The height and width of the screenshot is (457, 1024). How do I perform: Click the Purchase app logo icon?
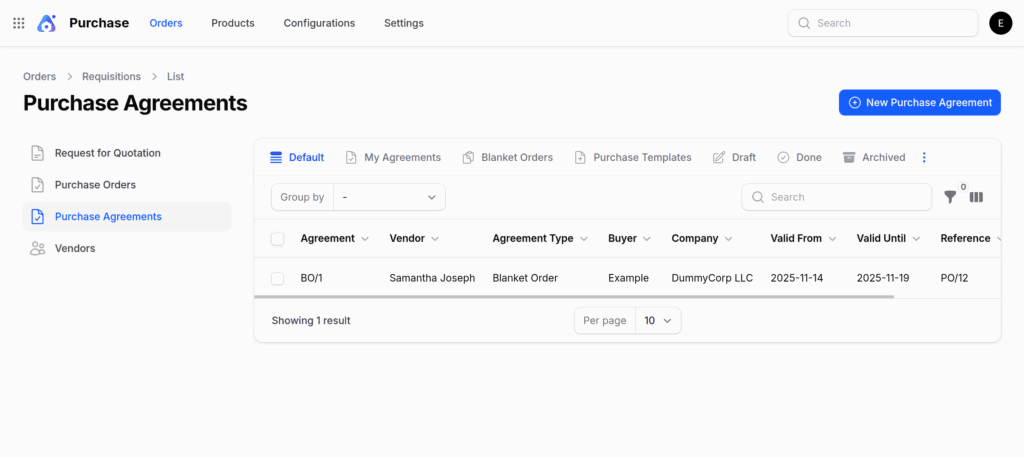(x=47, y=23)
